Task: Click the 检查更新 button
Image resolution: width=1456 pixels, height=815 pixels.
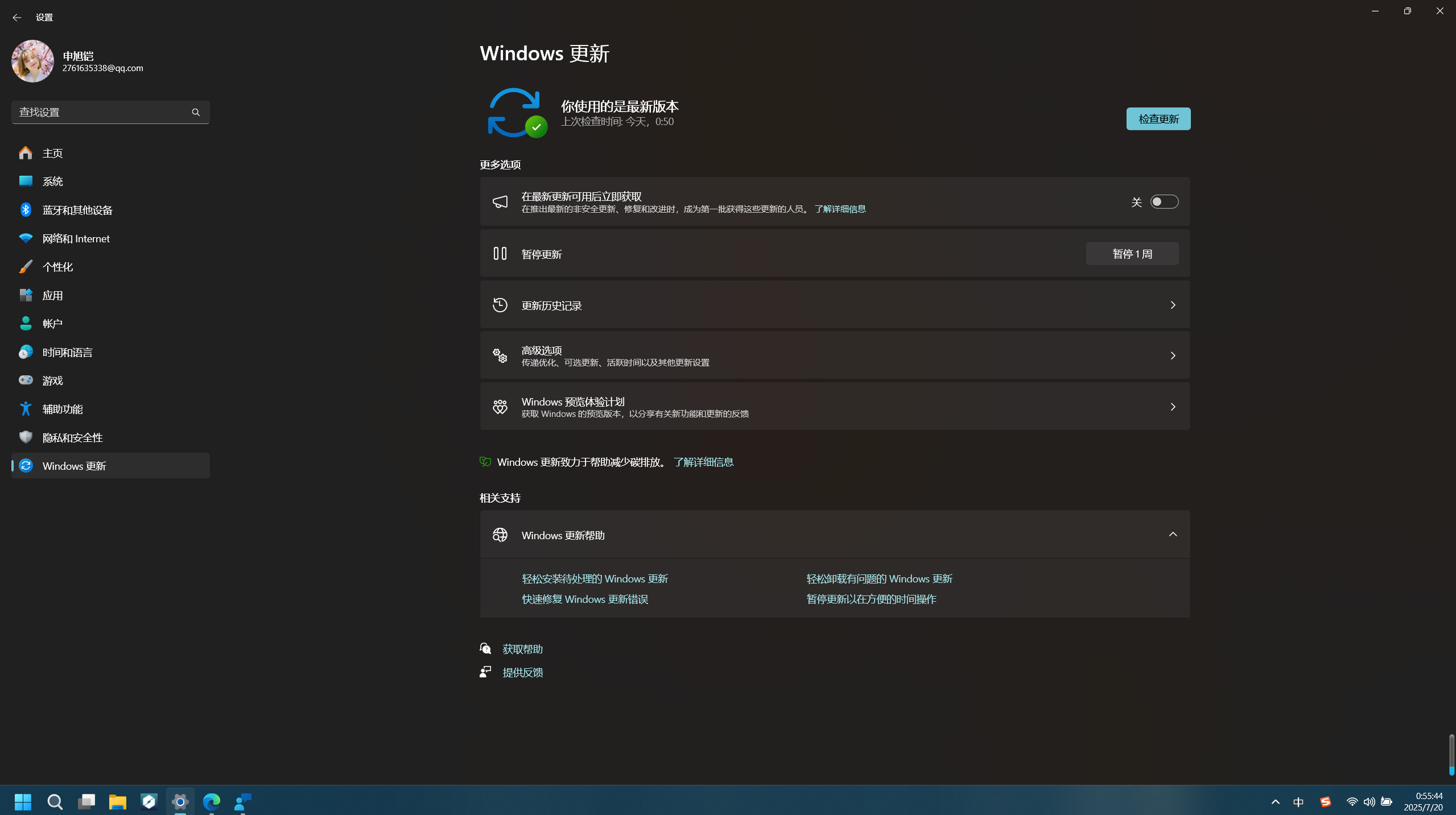Action: tap(1158, 119)
